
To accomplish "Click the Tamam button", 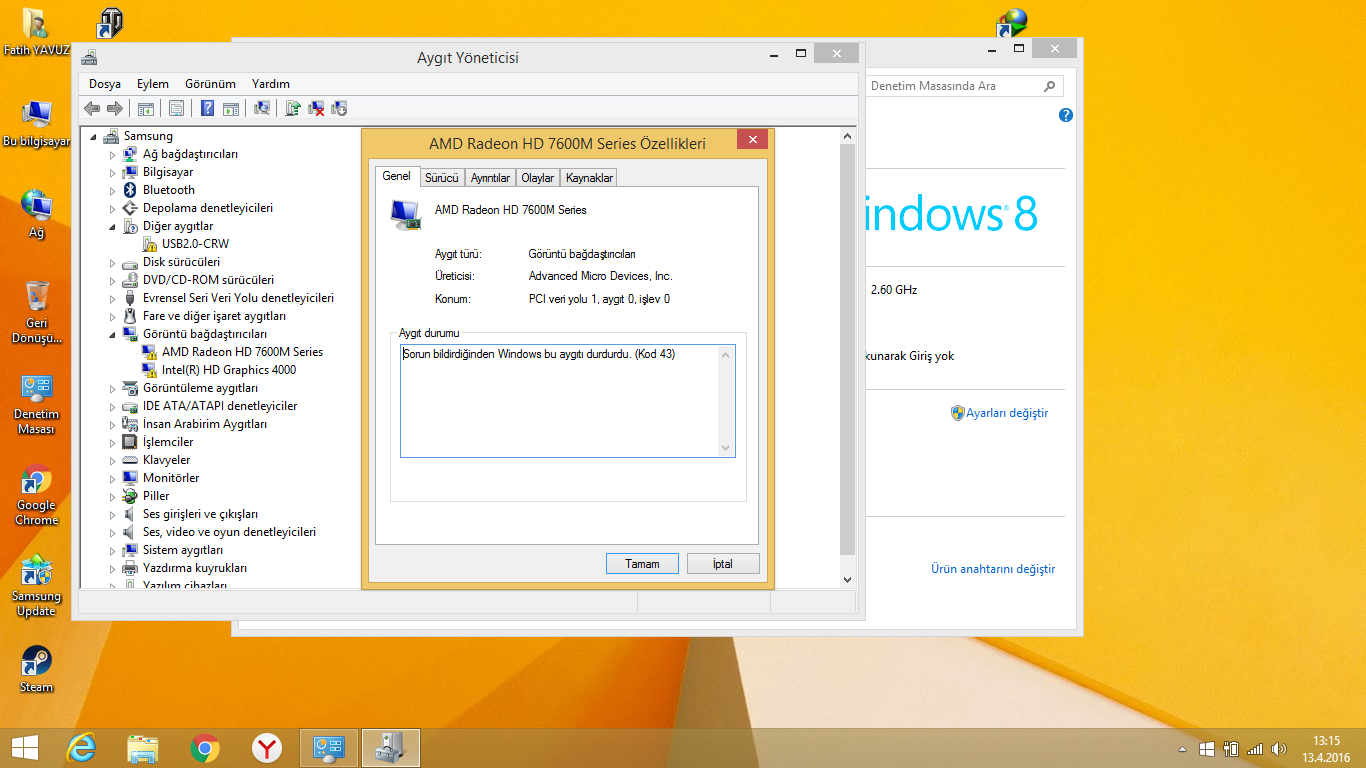I will (642, 564).
